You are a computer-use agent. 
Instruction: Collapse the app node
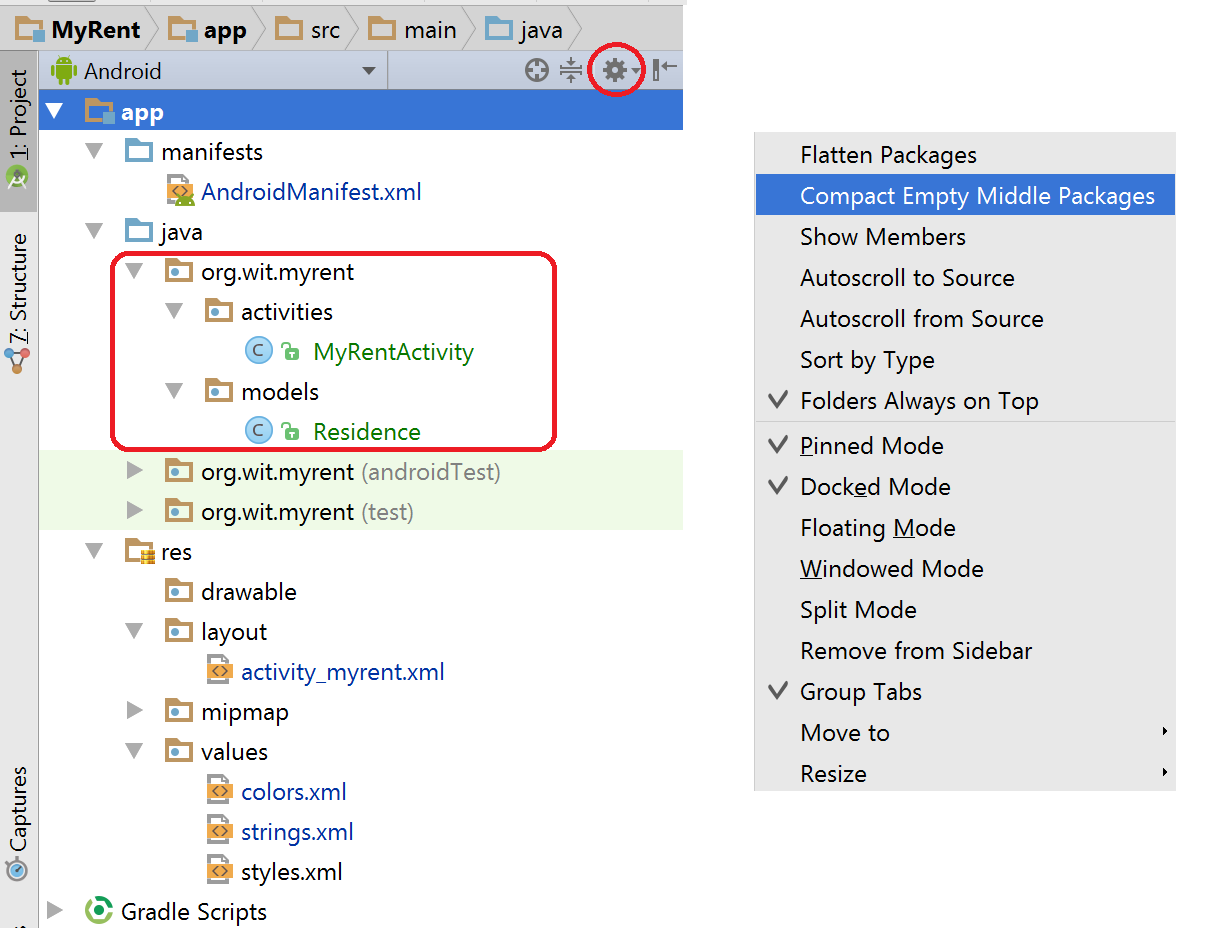pos(55,111)
